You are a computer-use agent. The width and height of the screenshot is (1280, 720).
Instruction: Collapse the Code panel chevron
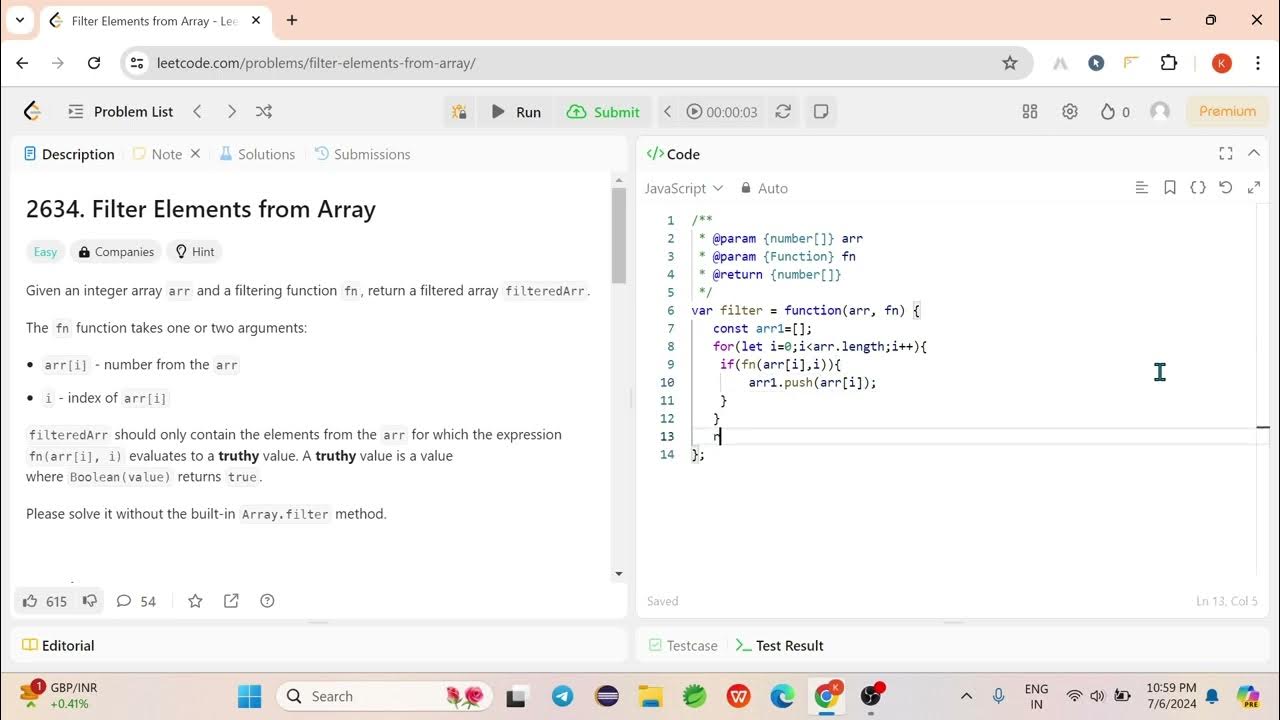point(1254,153)
